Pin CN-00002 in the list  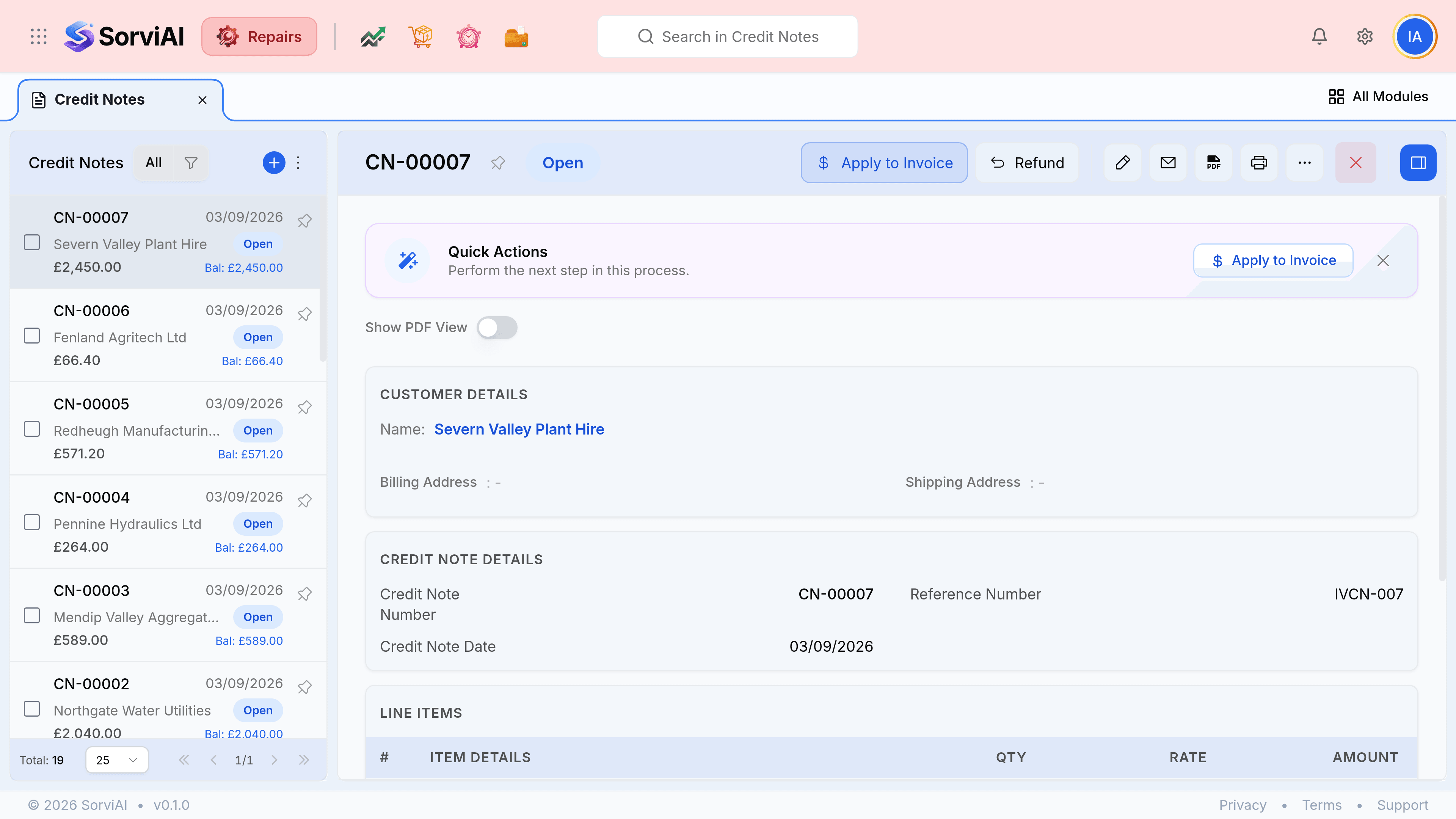304,687
